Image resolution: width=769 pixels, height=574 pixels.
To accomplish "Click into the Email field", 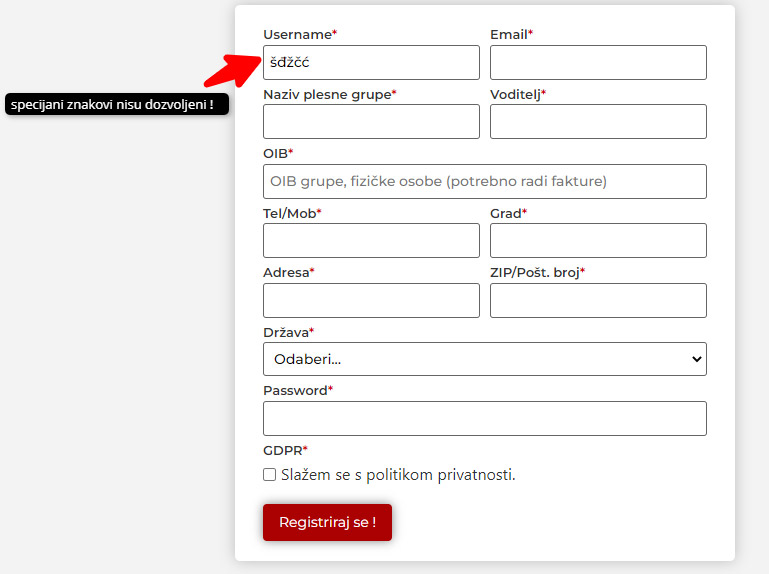I will tap(598, 62).
